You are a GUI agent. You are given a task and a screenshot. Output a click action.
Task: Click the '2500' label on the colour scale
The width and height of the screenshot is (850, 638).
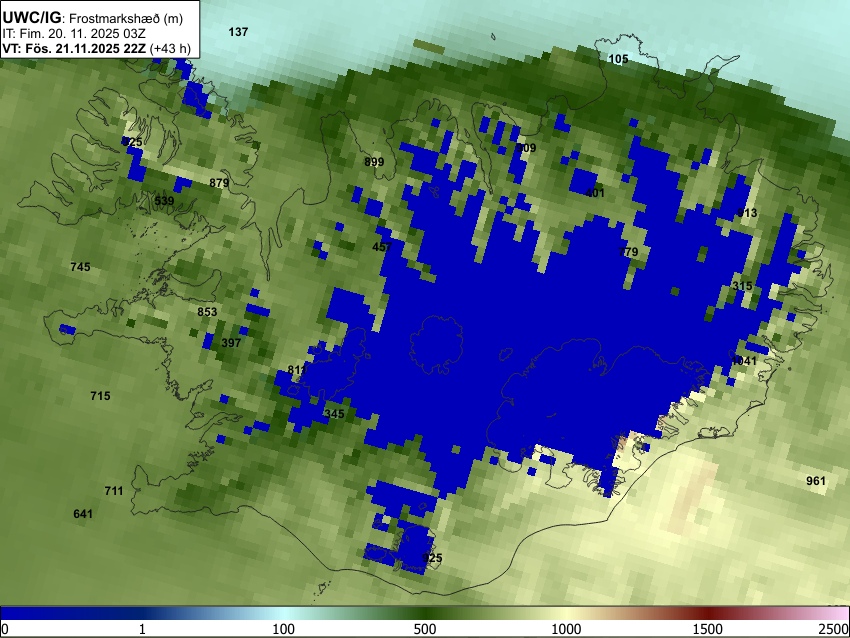(x=835, y=629)
